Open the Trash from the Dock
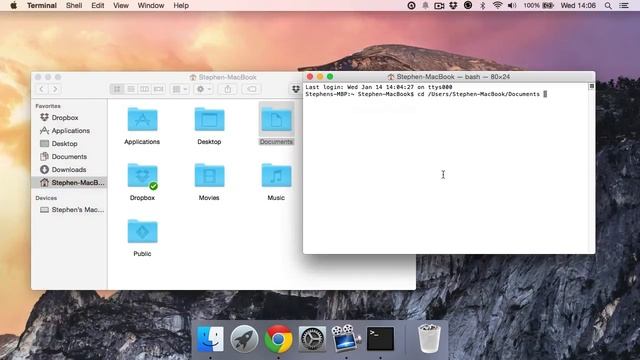Image resolution: width=640 pixels, height=360 pixels. click(429, 338)
